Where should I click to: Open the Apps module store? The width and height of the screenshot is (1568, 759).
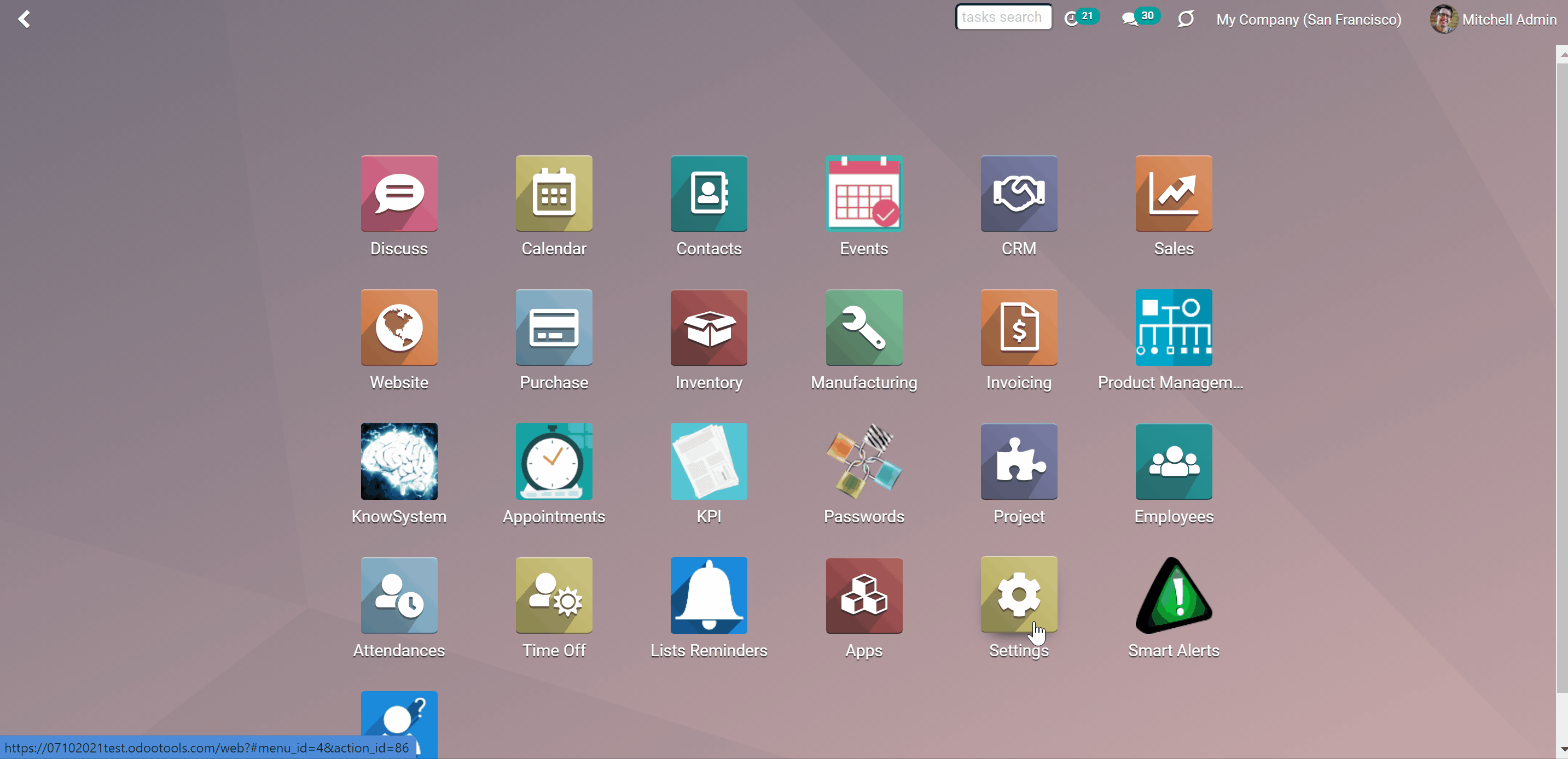click(864, 595)
